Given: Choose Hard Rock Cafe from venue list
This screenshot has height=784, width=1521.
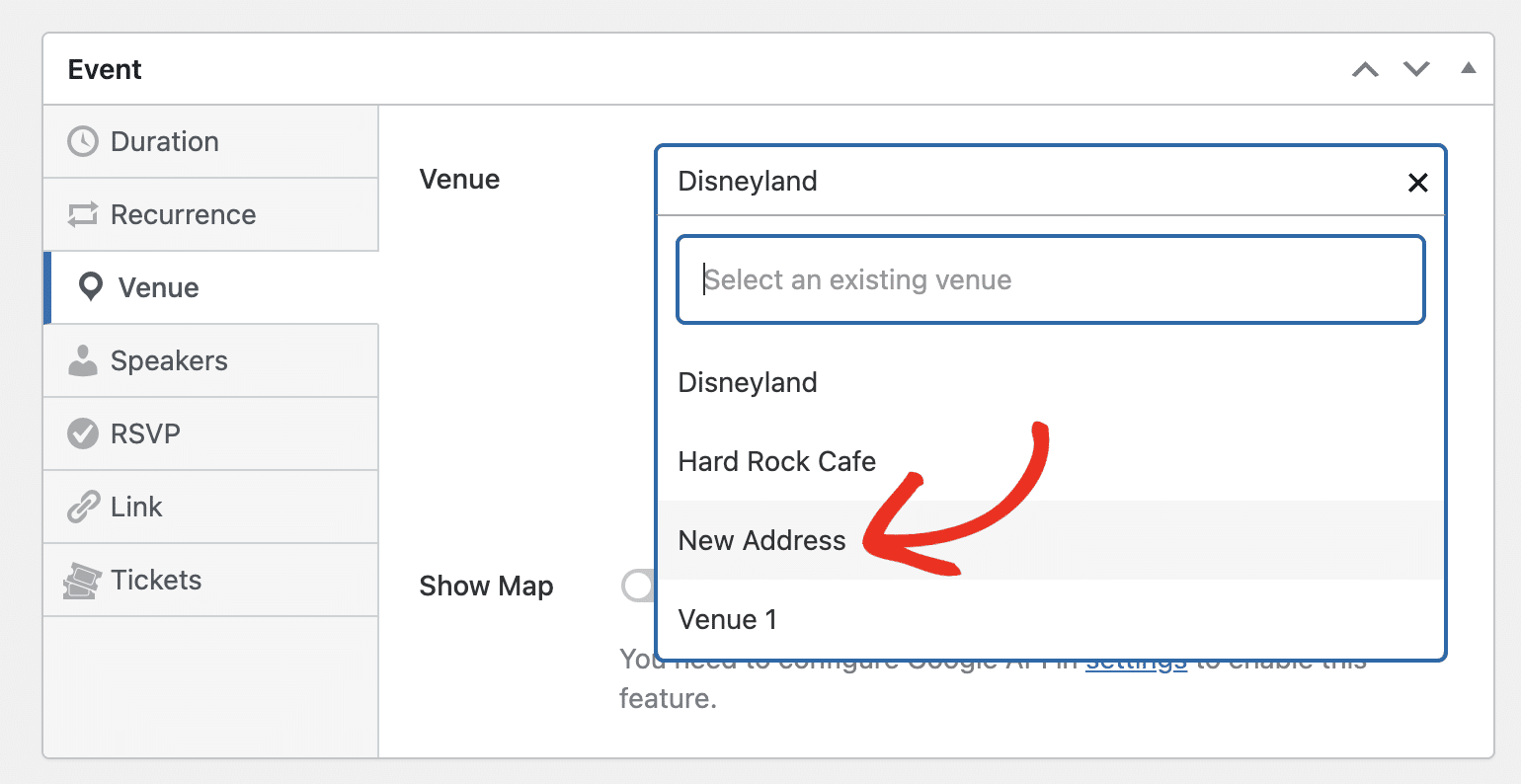Looking at the screenshot, I should pos(1051,461).
